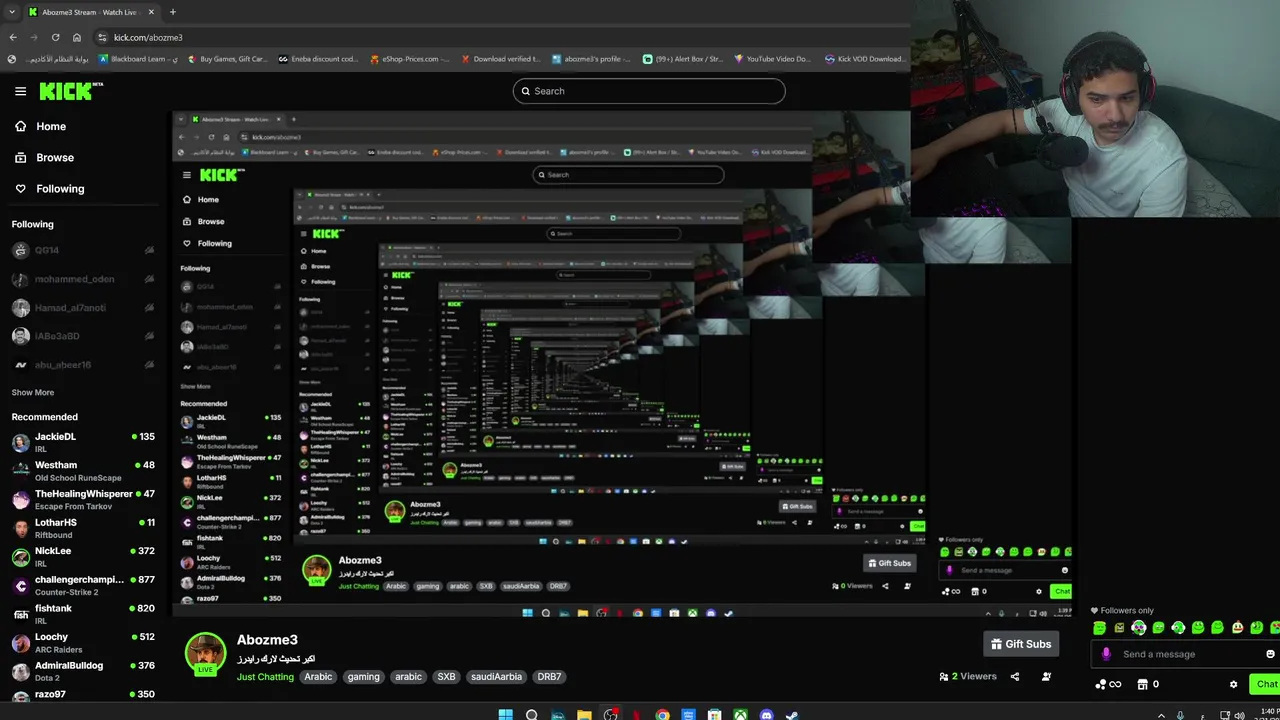The height and width of the screenshot is (720, 1280).
Task: Click the Gift Subs button
Action: pos(1021,644)
